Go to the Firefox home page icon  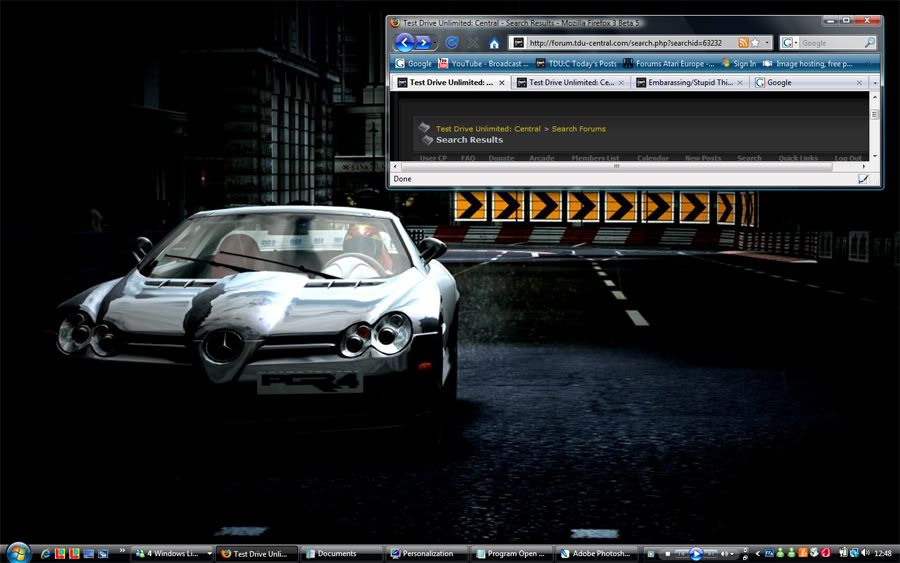tap(494, 43)
